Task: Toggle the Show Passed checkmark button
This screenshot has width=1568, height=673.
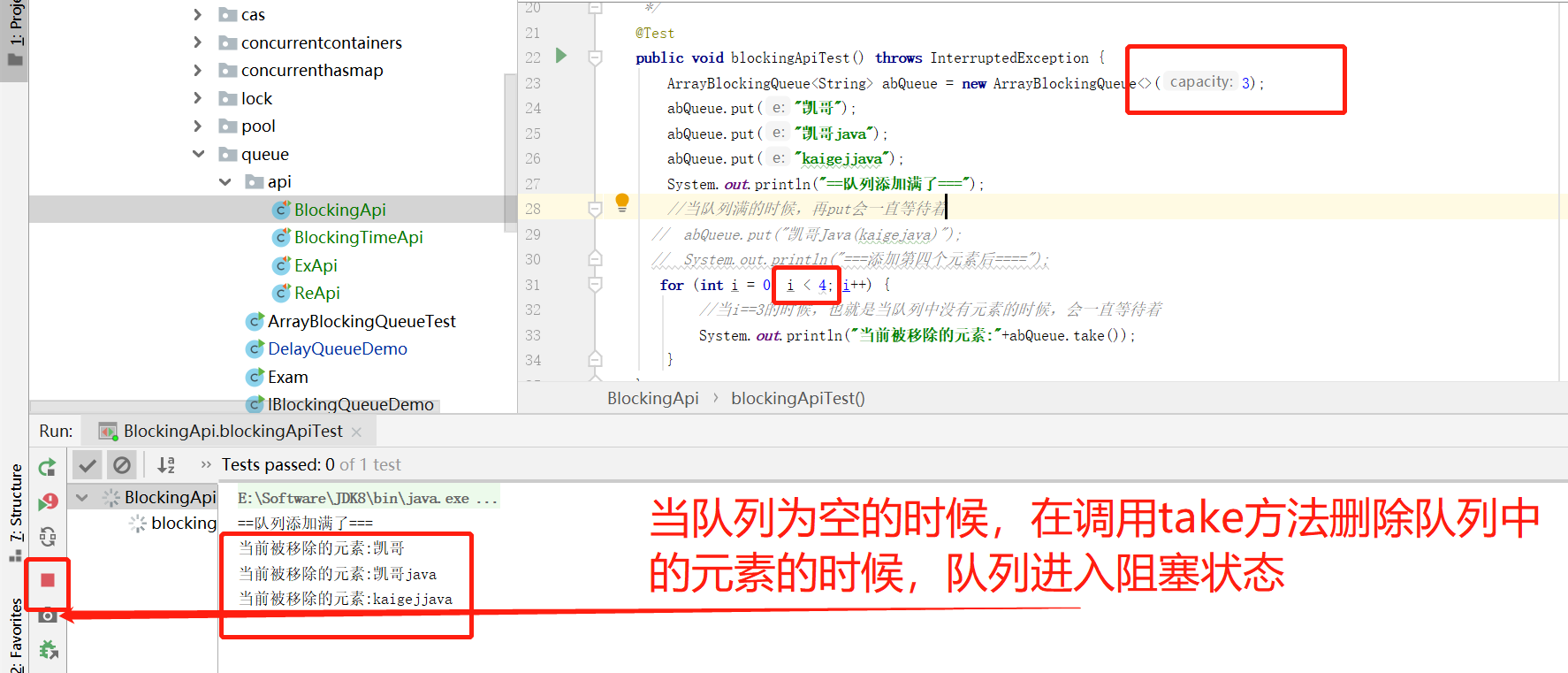Action: tap(88, 464)
